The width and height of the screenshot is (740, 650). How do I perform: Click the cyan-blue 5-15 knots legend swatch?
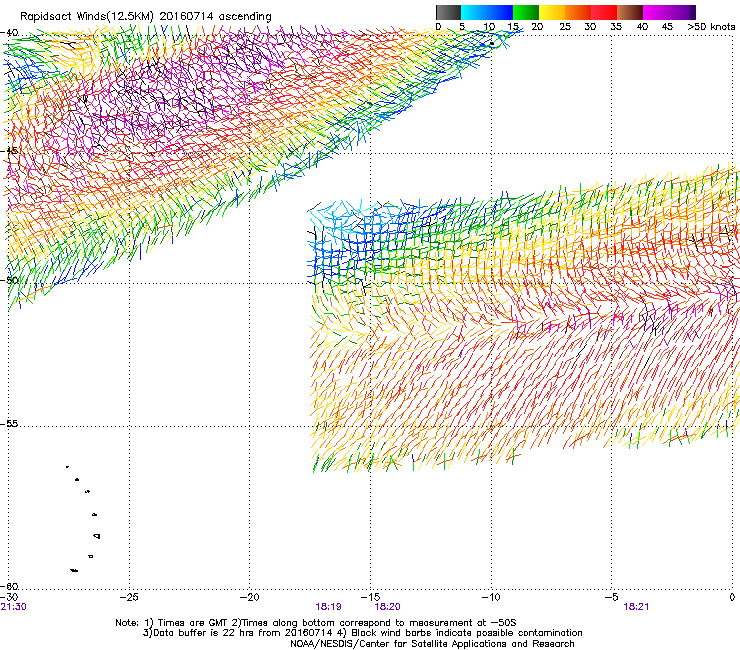tap(487, 12)
